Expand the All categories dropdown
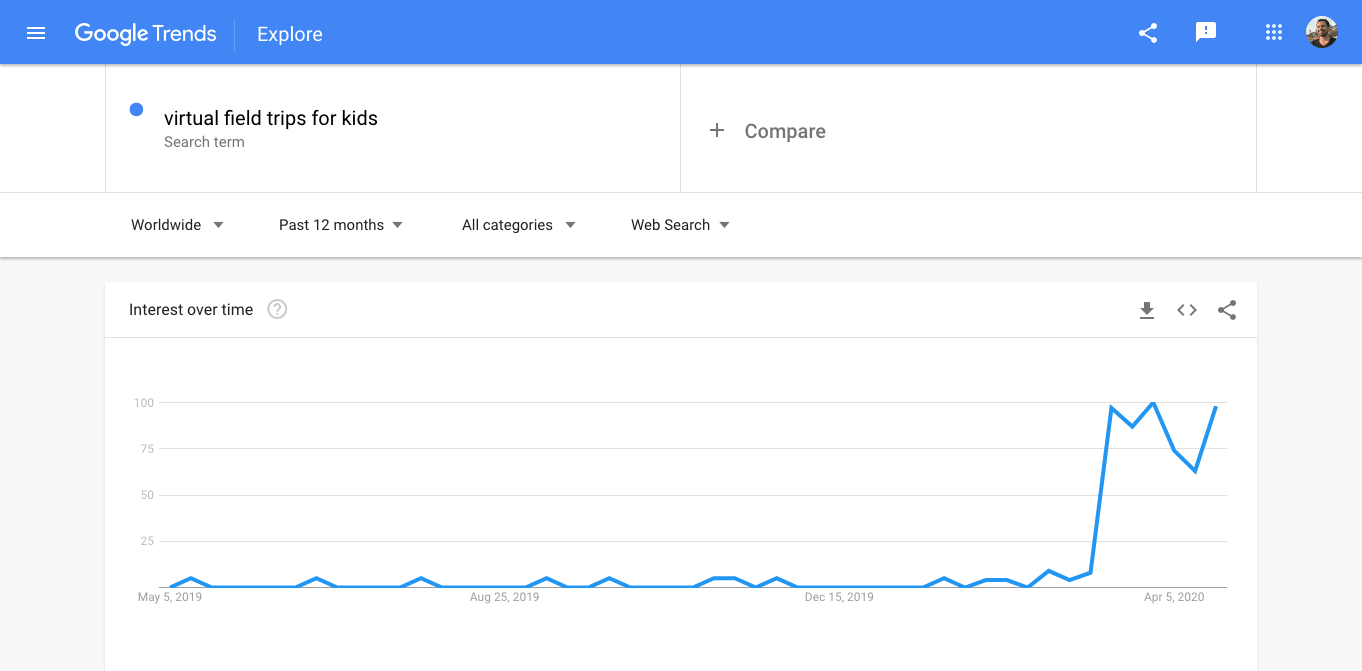This screenshot has height=671, width=1362. point(518,225)
